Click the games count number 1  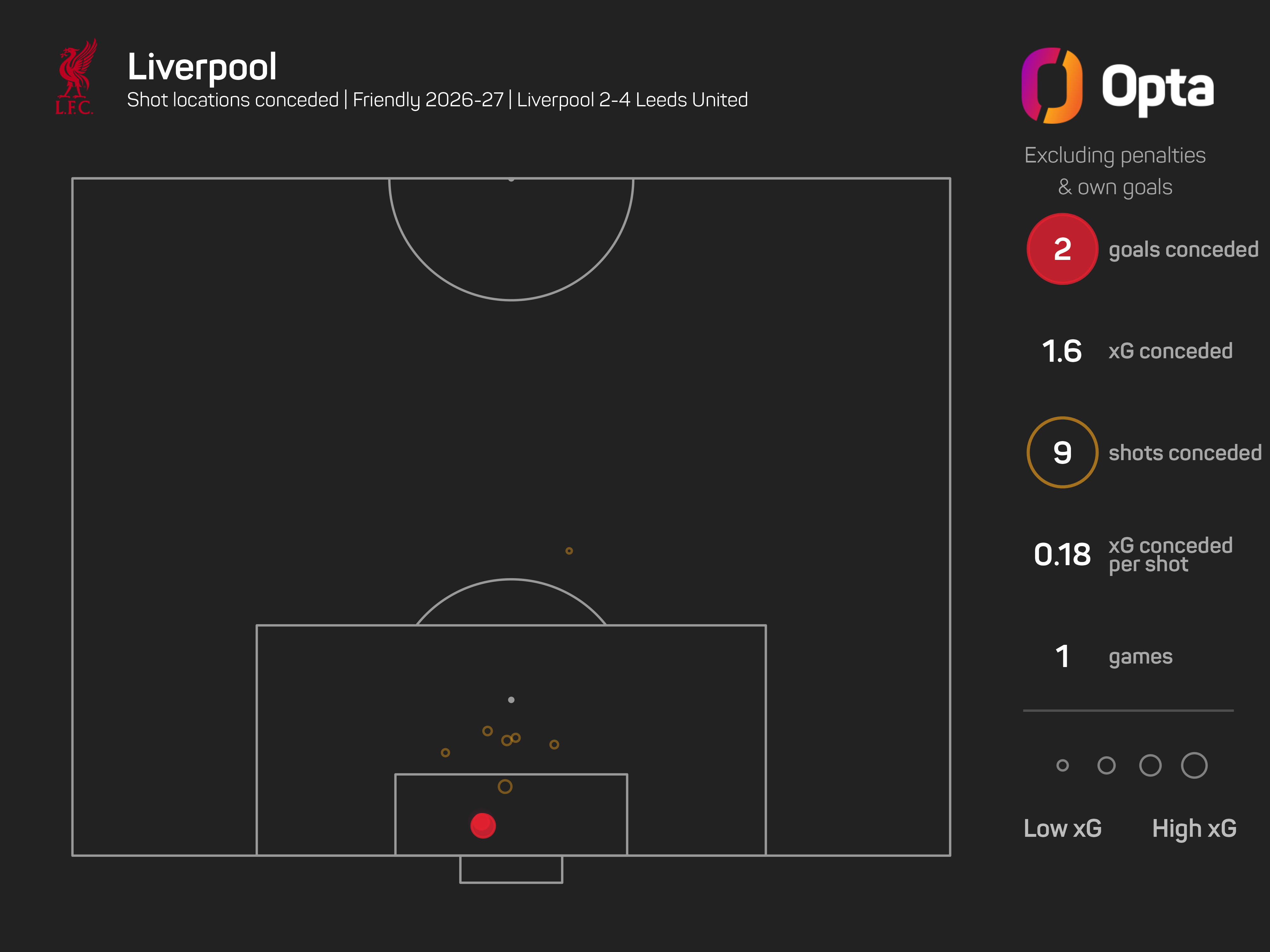(x=1062, y=656)
